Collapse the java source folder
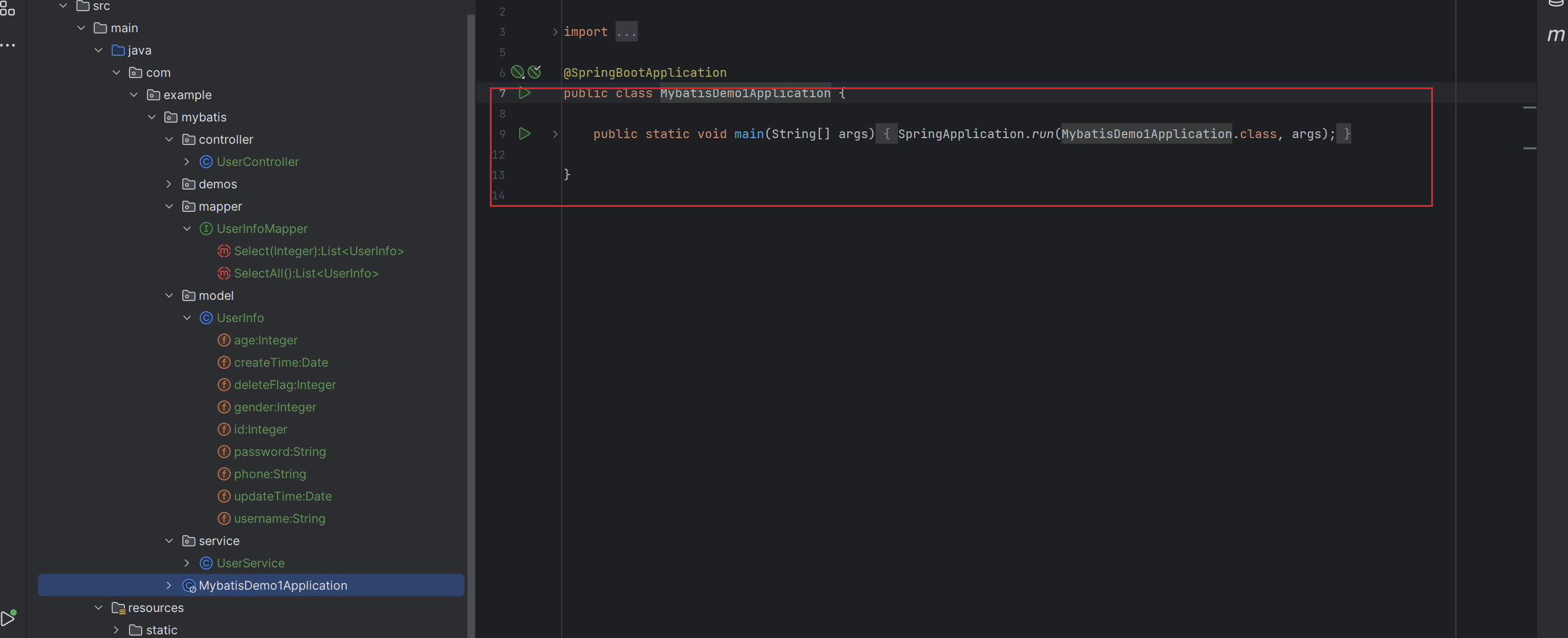This screenshot has height=638, width=1568. [x=98, y=50]
